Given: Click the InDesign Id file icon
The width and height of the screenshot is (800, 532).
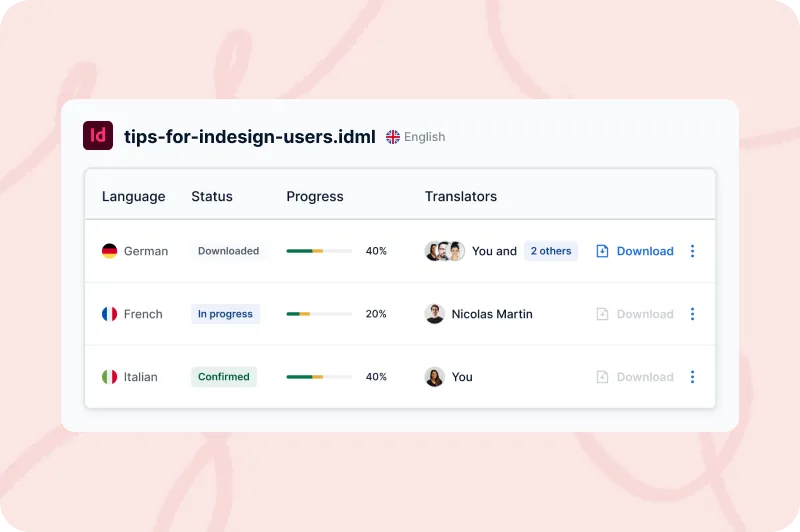Looking at the screenshot, I should click(x=98, y=135).
